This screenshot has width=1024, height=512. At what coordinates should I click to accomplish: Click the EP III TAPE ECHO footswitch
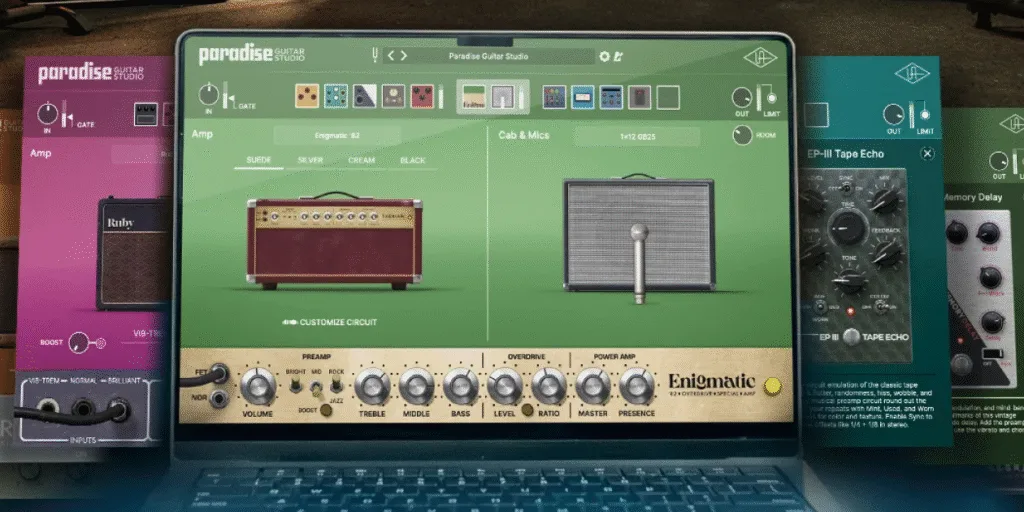click(851, 337)
